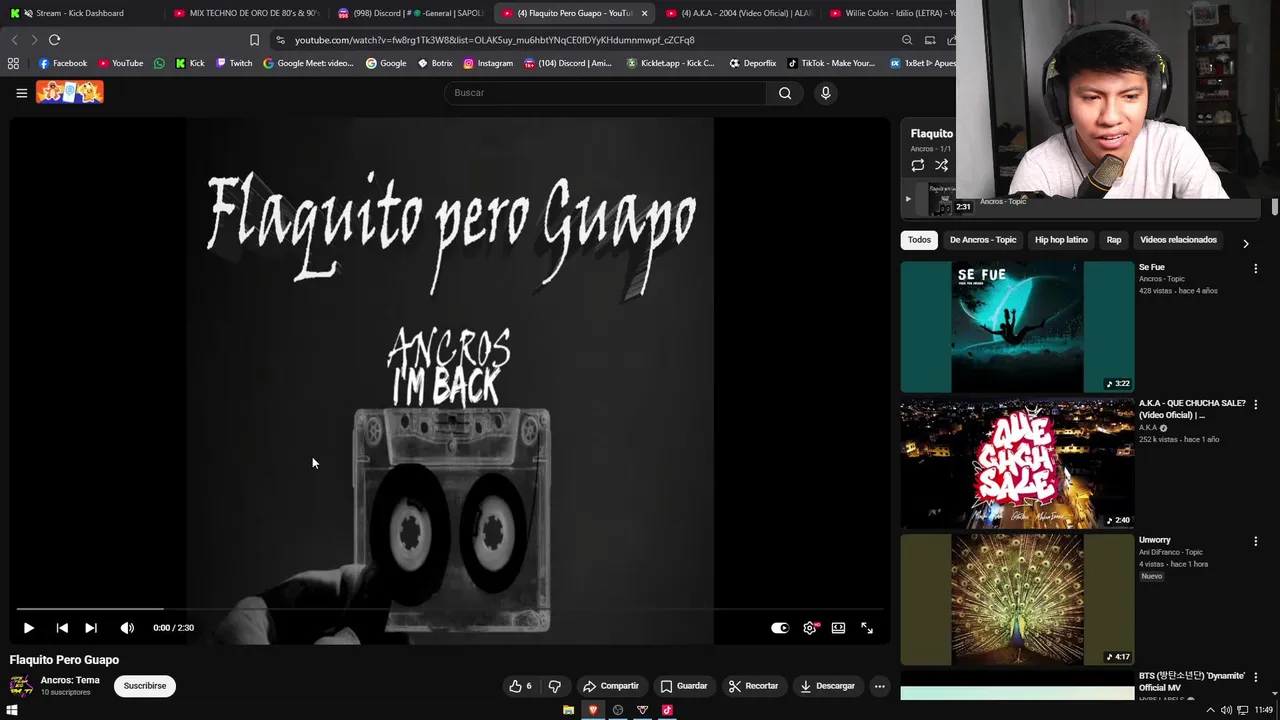Image resolution: width=1280 pixels, height=720 pixels.
Task: Click the browser address bar URL
Action: [x=494, y=40]
